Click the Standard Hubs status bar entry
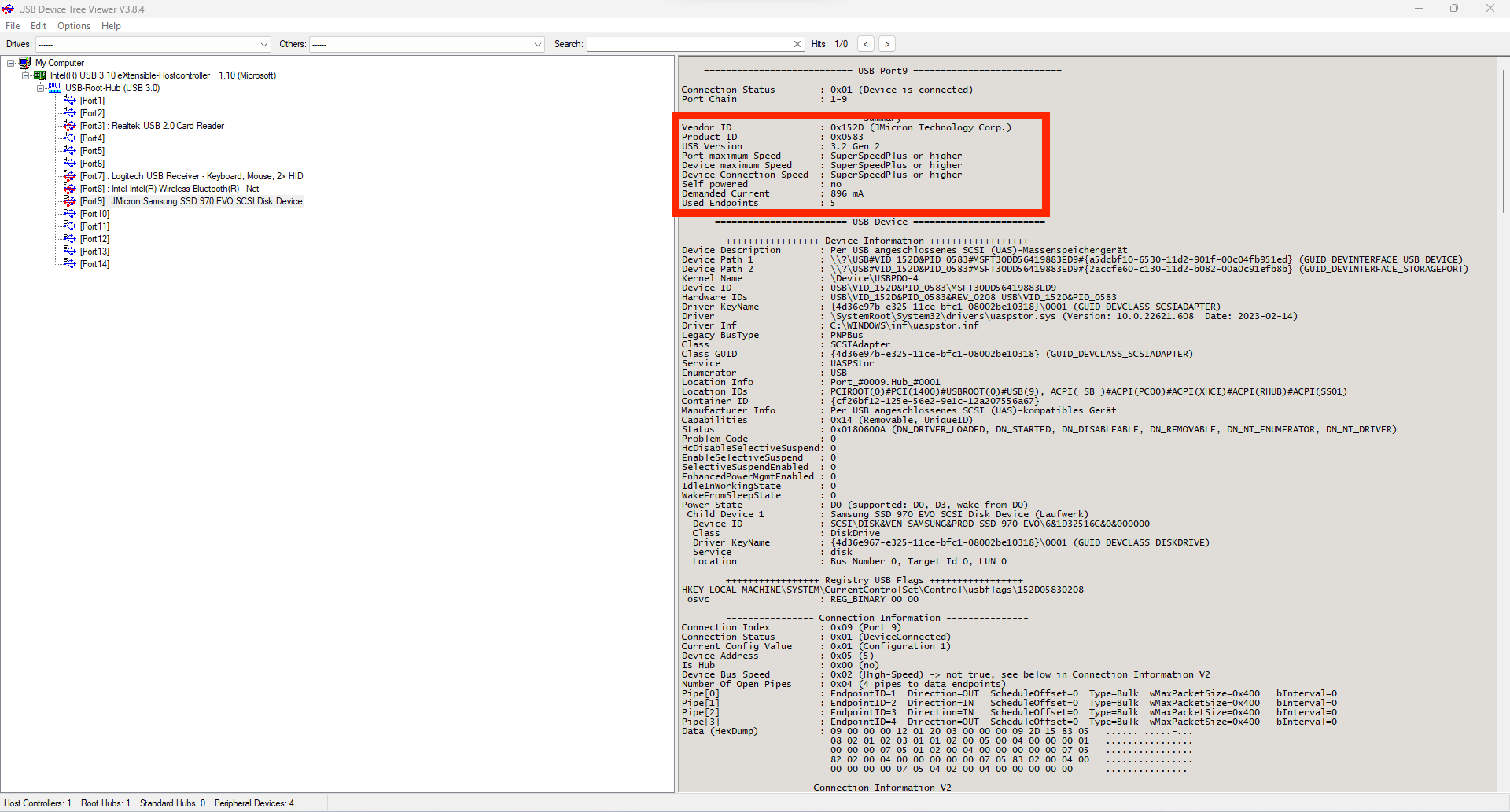The width and height of the screenshot is (1510, 812). click(x=172, y=803)
